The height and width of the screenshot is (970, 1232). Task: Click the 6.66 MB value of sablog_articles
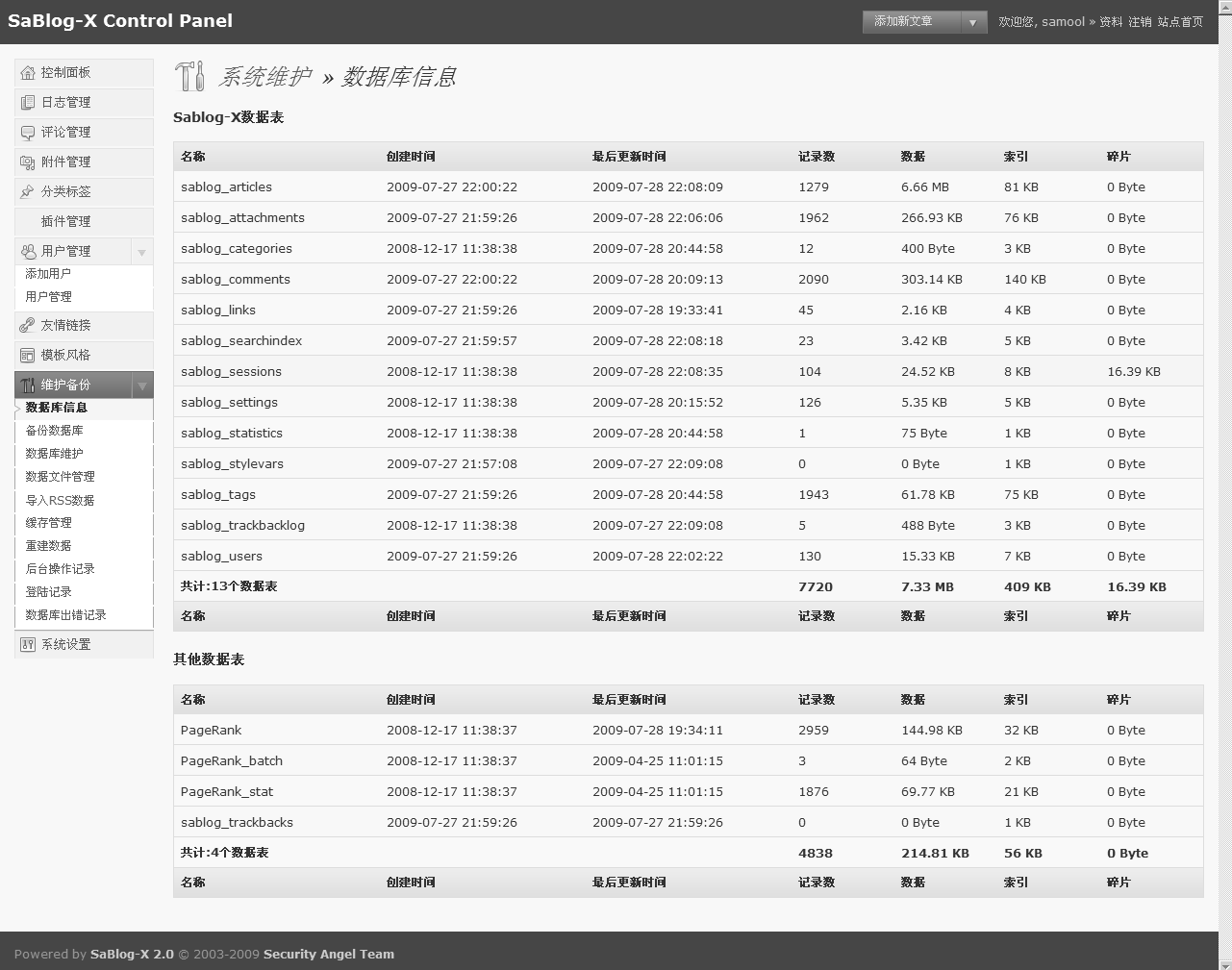[925, 187]
